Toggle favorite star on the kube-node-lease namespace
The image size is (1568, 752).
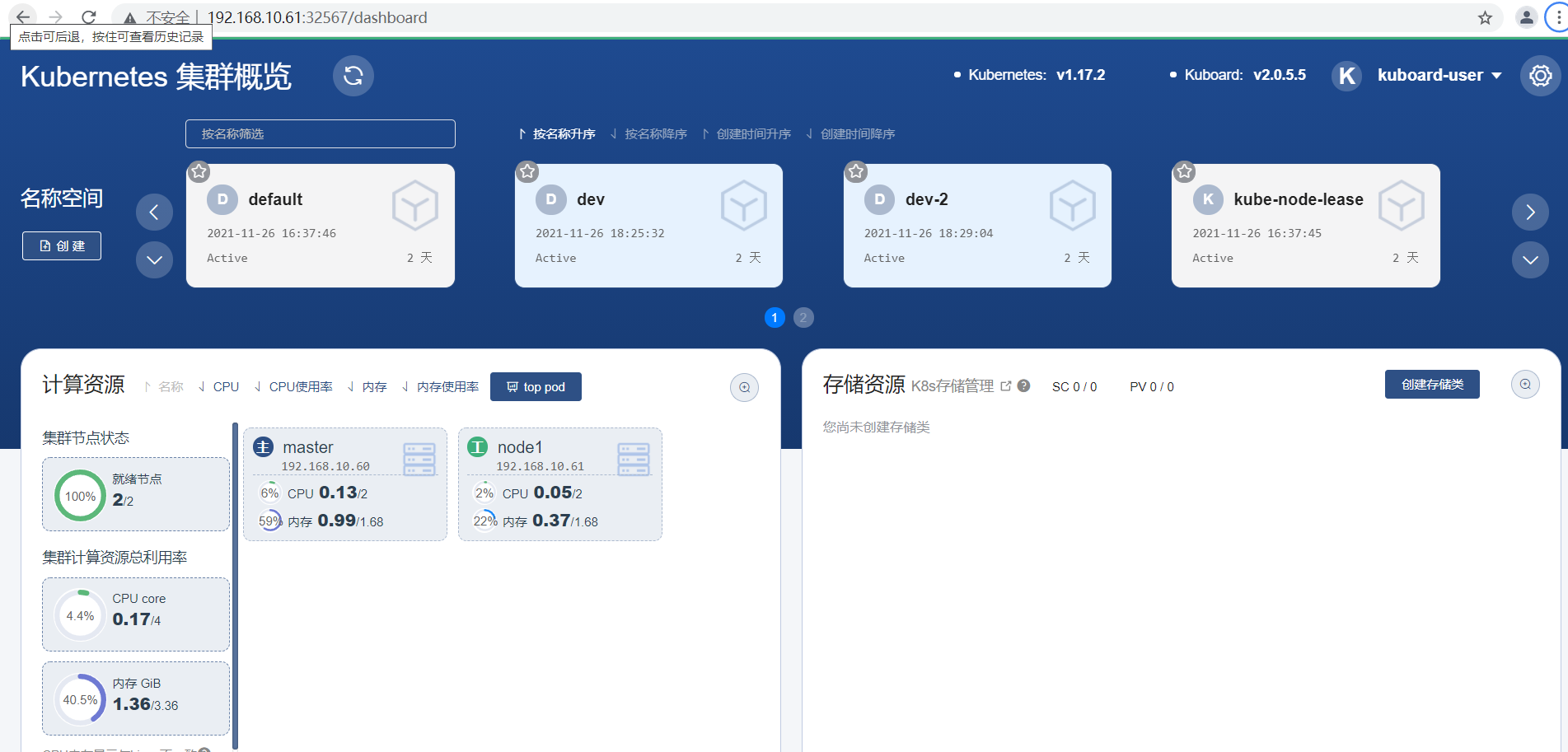[1184, 171]
